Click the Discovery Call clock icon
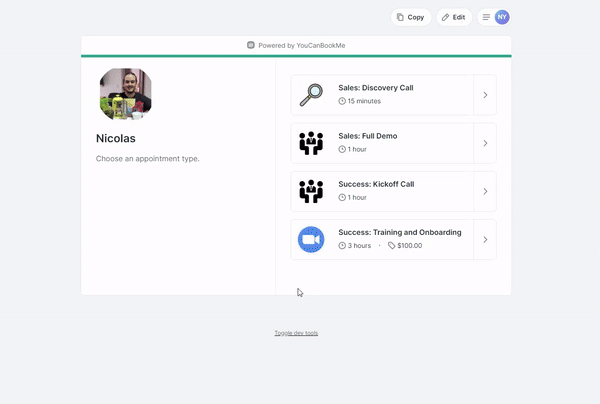The height and width of the screenshot is (404, 600). 342,101
